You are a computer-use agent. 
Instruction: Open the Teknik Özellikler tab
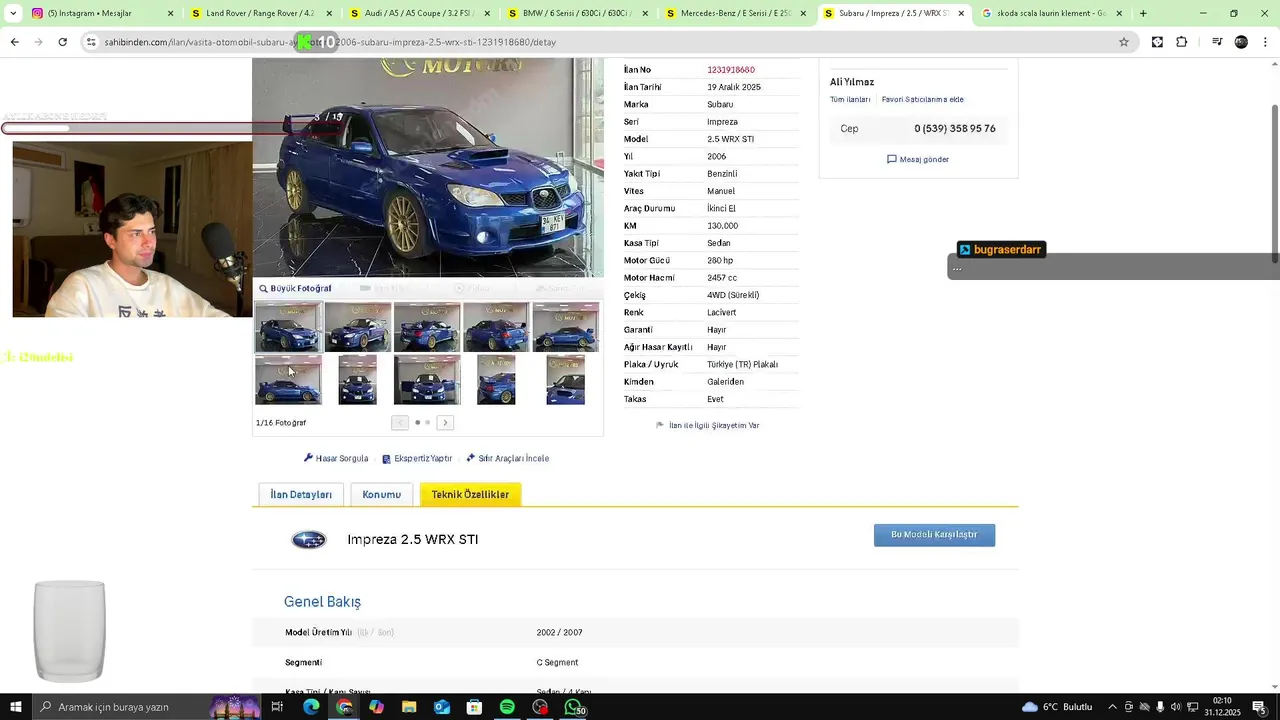[x=470, y=494]
